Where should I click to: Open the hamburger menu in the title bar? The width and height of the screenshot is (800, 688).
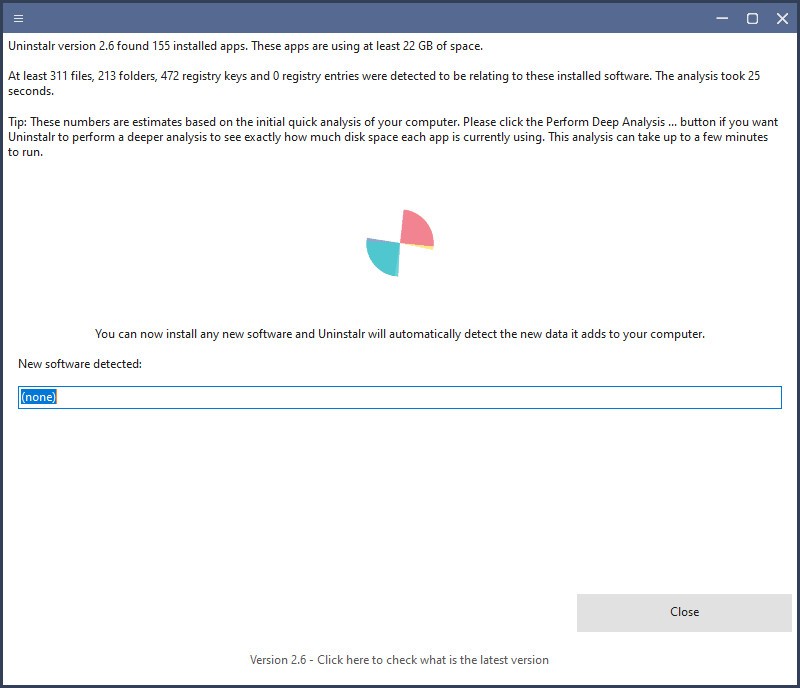point(18,19)
